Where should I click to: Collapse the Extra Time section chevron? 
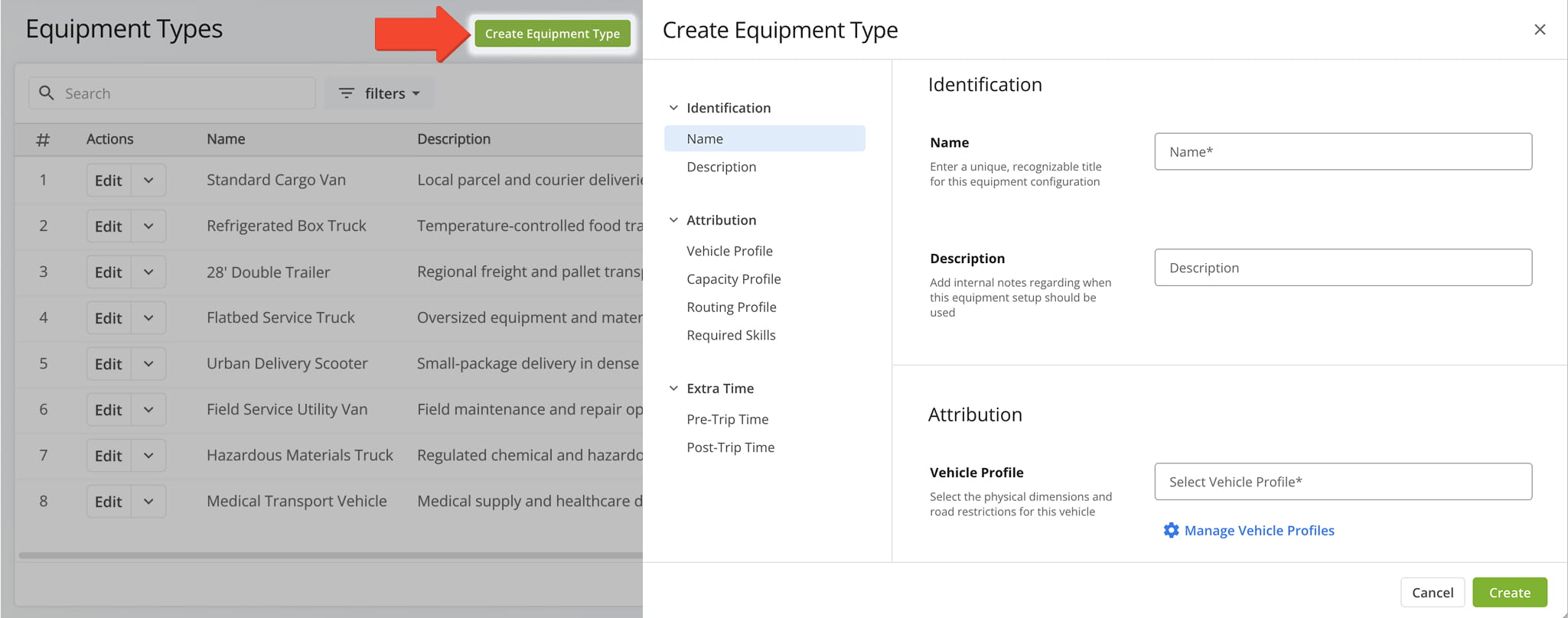(x=673, y=389)
